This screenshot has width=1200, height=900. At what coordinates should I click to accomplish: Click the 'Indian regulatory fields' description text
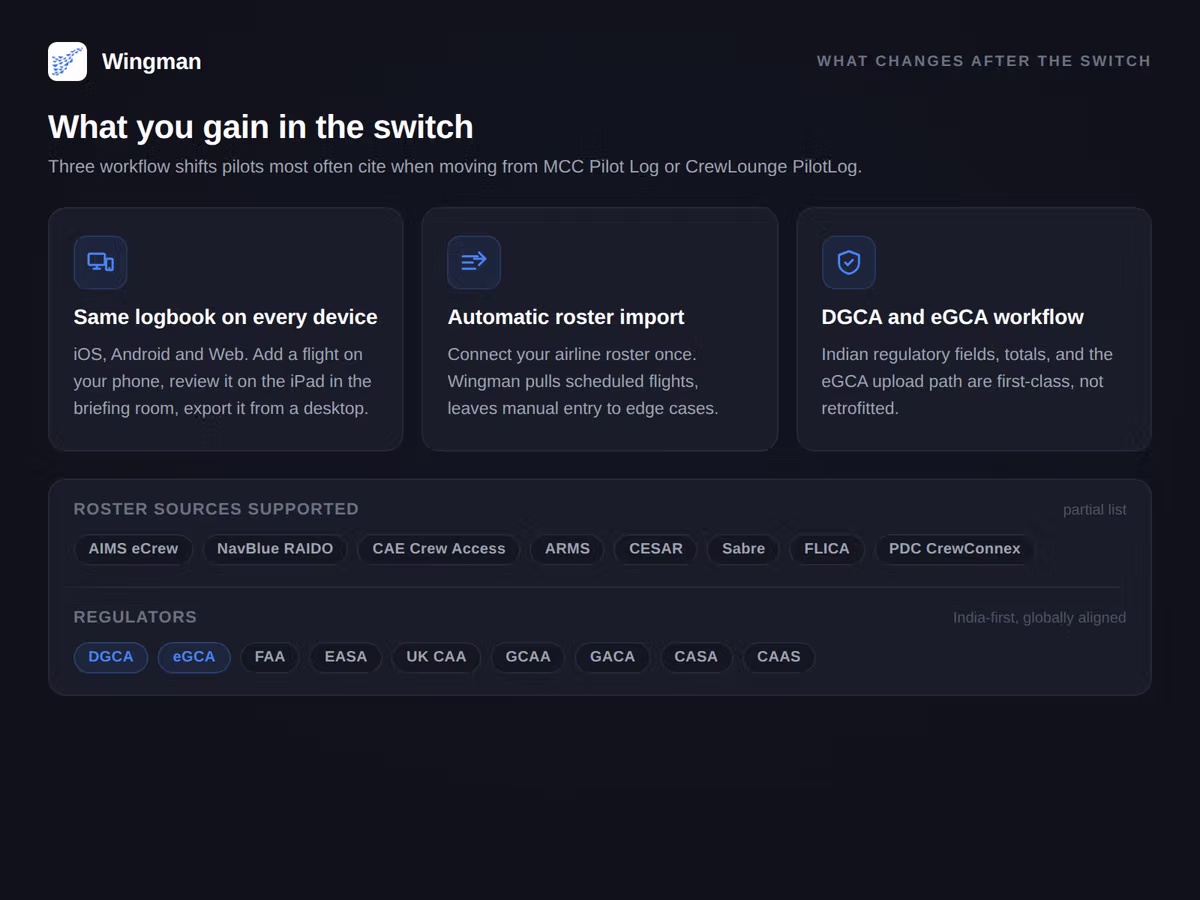(967, 381)
